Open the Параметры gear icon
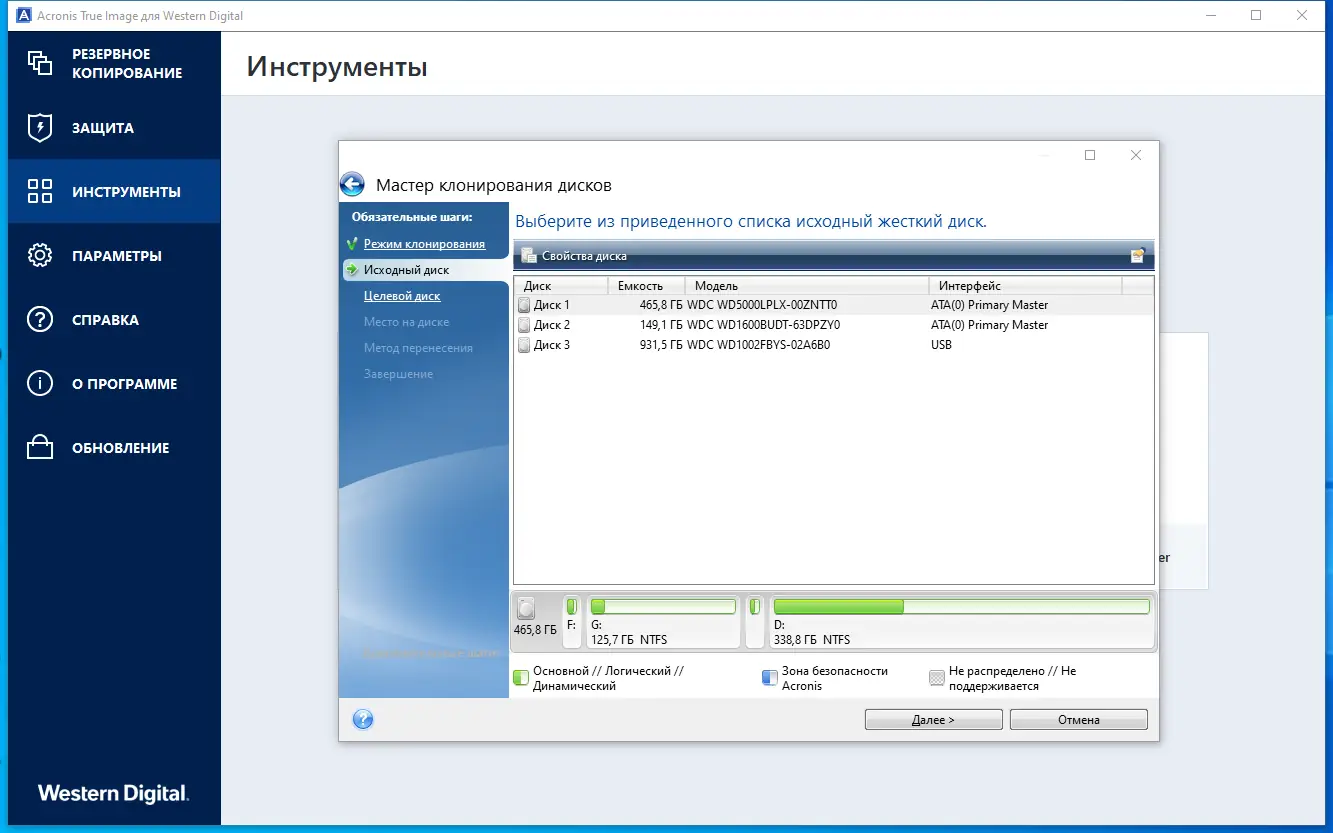The image size is (1333, 833). [40, 255]
